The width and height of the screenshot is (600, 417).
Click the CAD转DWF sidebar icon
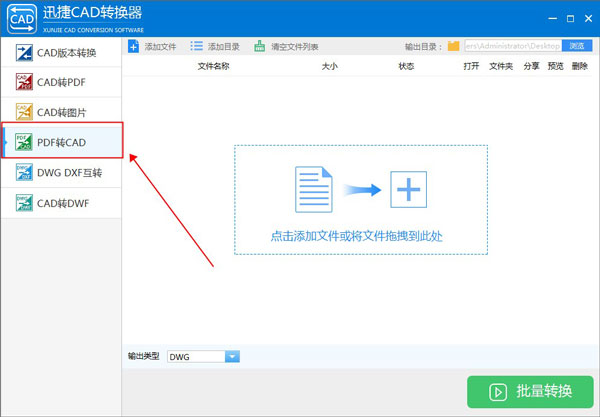[24, 203]
